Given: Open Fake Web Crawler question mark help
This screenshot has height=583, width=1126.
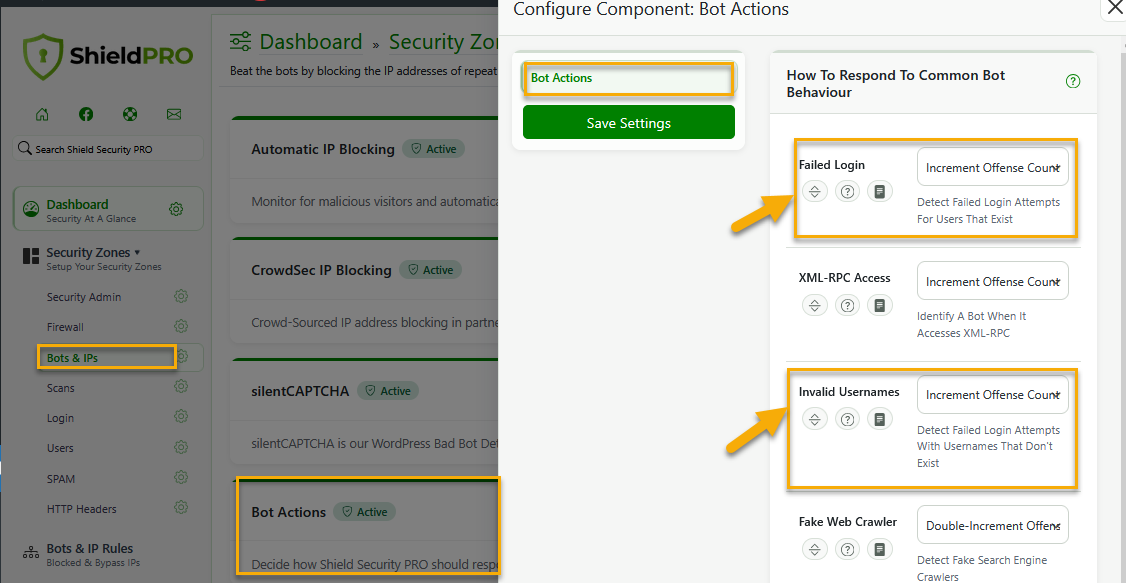Looking at the screenshot, I should [x=847, y=549].
